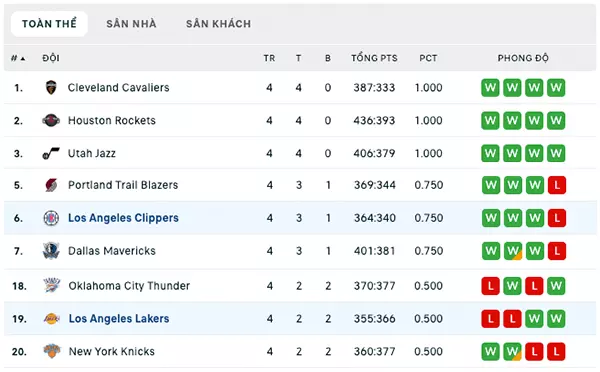Switch to the Sân Nhà tab

click(131, 24)
